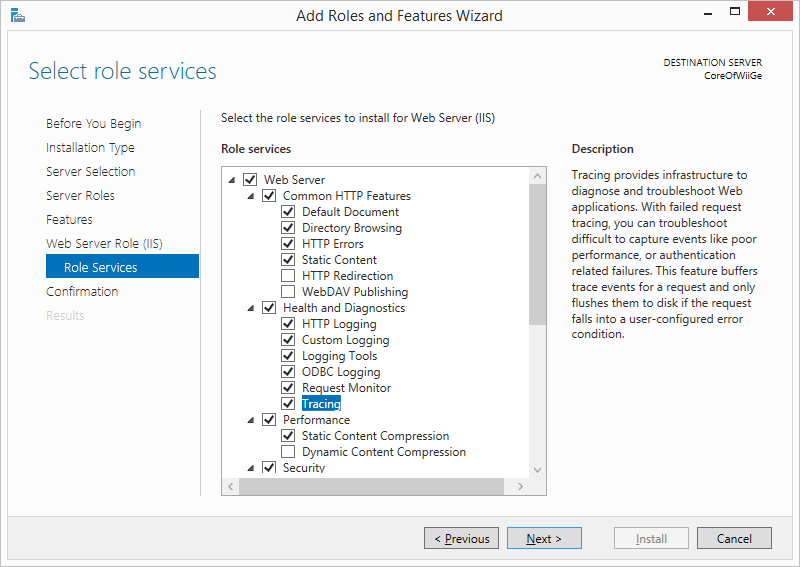Click the horizontal scroll left arrow
Viewport: 800px width, 567px height.
pyautogui.click(x=231, y=486)
